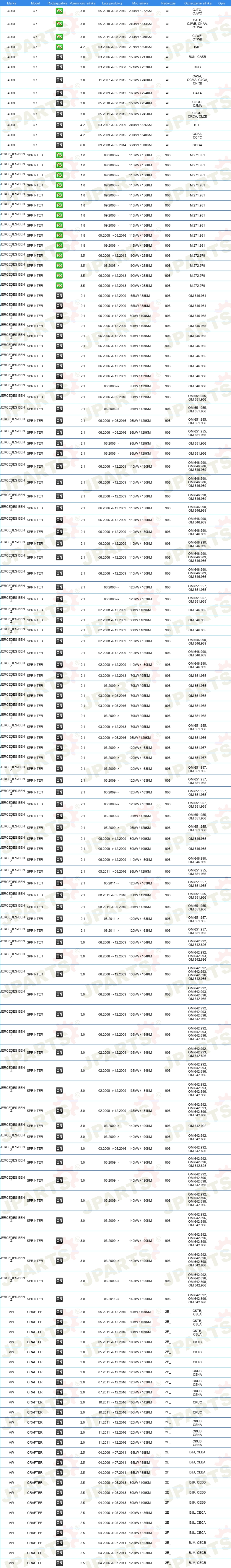Select engine code cell 'CJTB, CJWB, CNAA, CTWA'
Viewport: 231px width, 1568px height.
coord(197,24)
